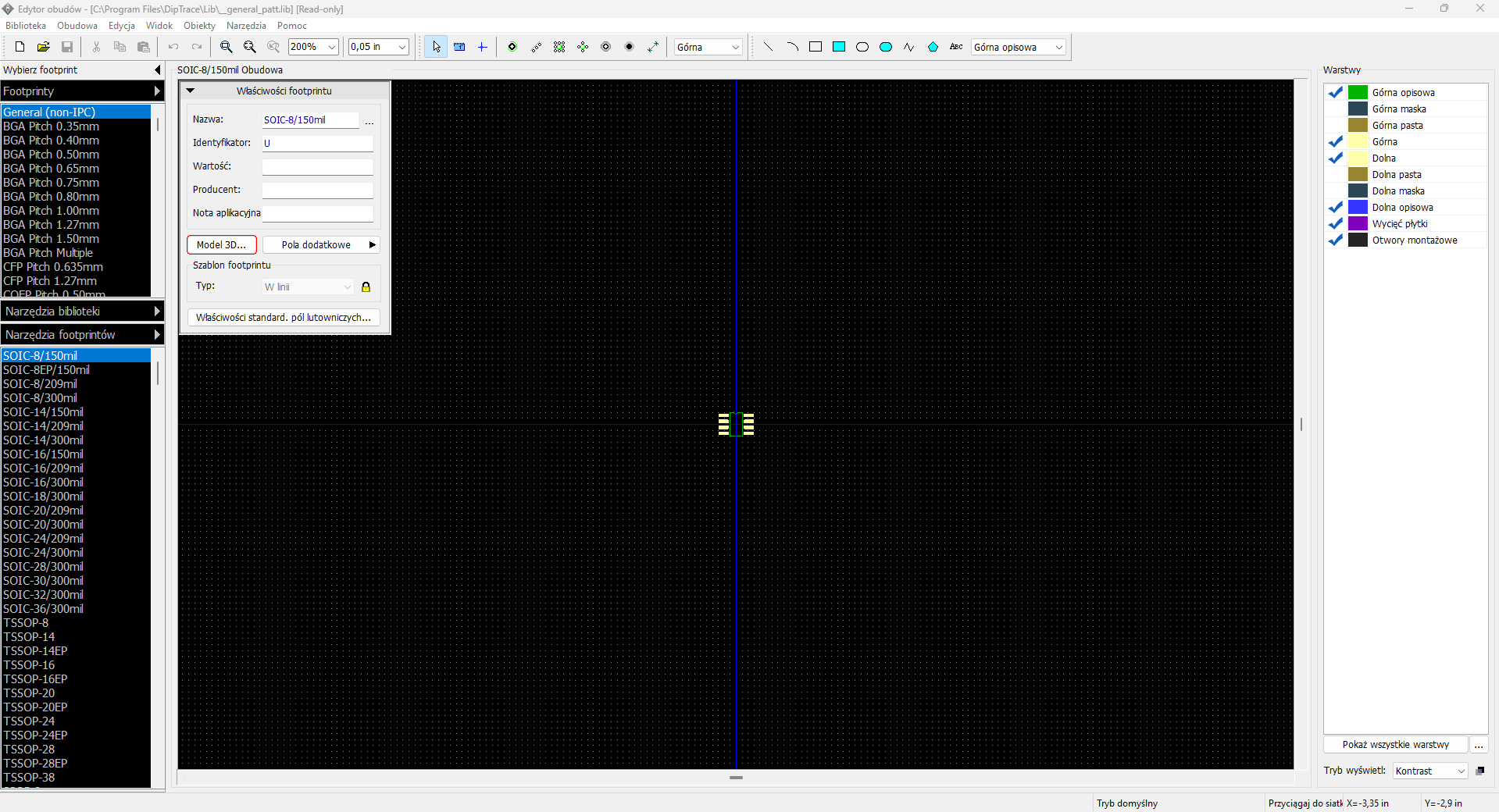Open the Narzędzia menu

246,26
